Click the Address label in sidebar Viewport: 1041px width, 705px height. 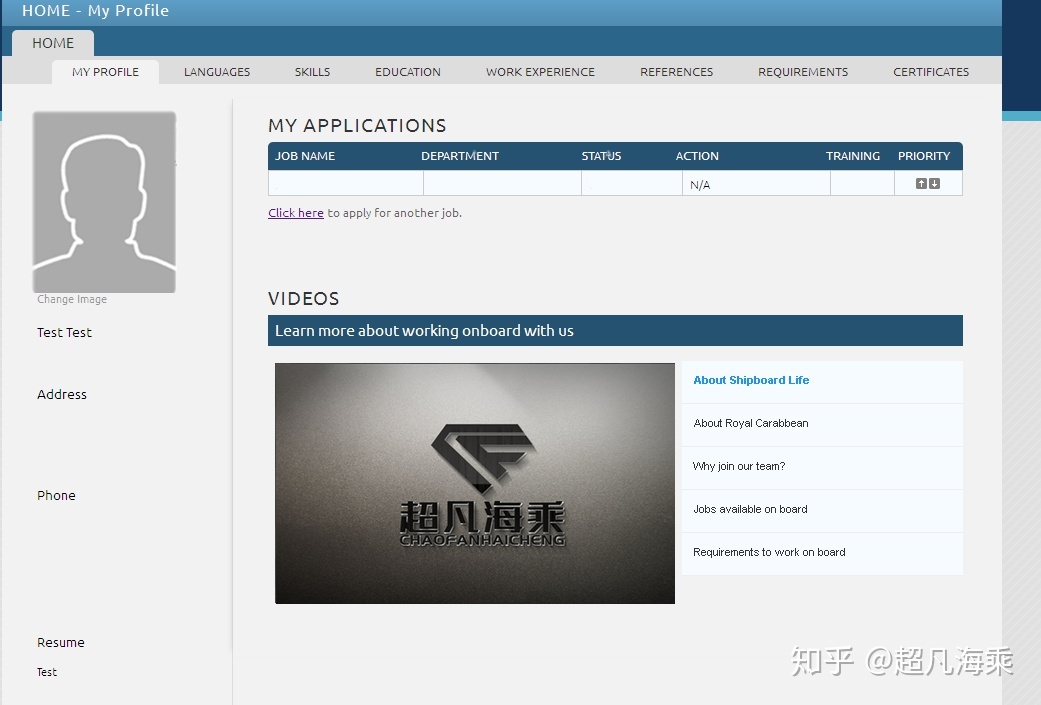tap(62, 394)
